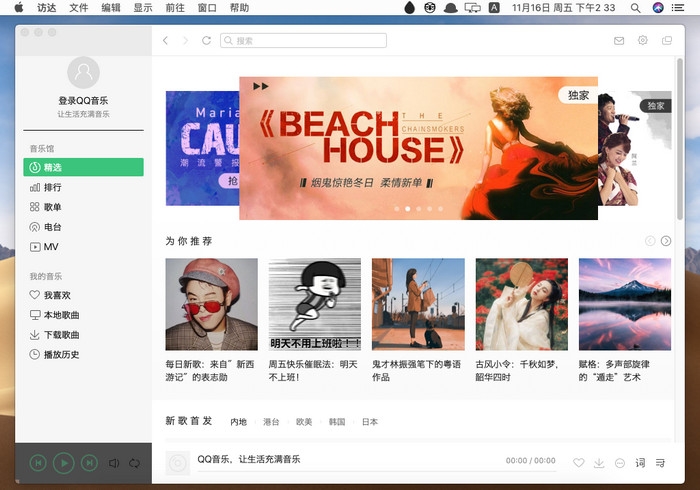
Task: Play previous track
Action: coord(38,463)
